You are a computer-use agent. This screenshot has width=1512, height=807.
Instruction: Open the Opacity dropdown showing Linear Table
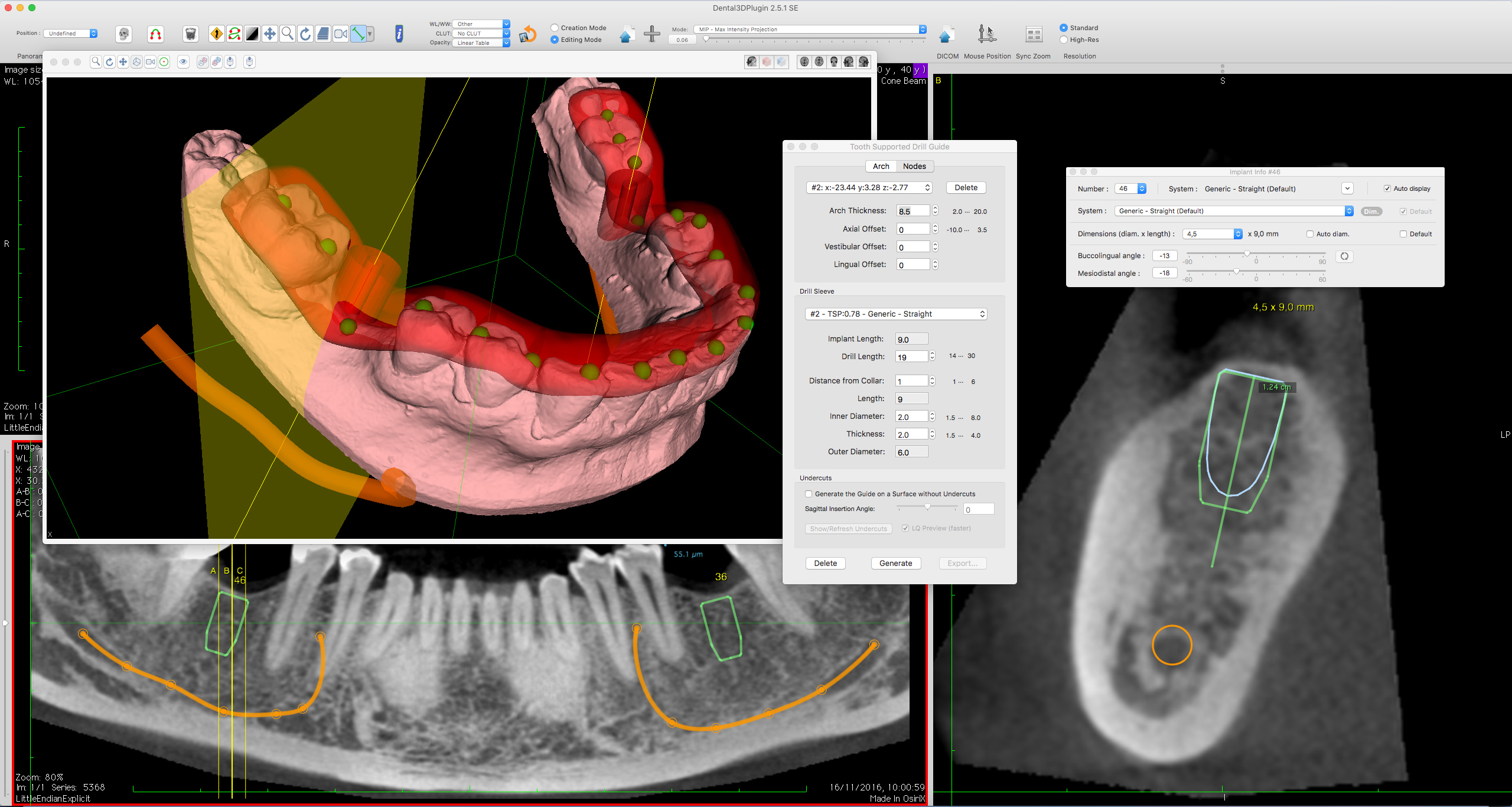click(481, 43)
